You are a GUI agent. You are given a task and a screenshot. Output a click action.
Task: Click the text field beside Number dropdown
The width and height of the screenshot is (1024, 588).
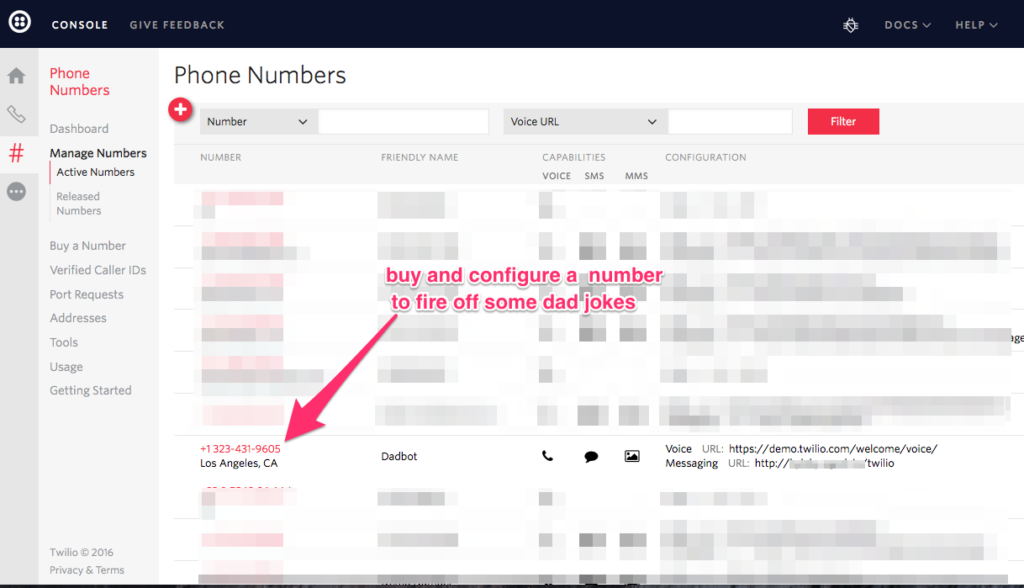tap(403, 122)
